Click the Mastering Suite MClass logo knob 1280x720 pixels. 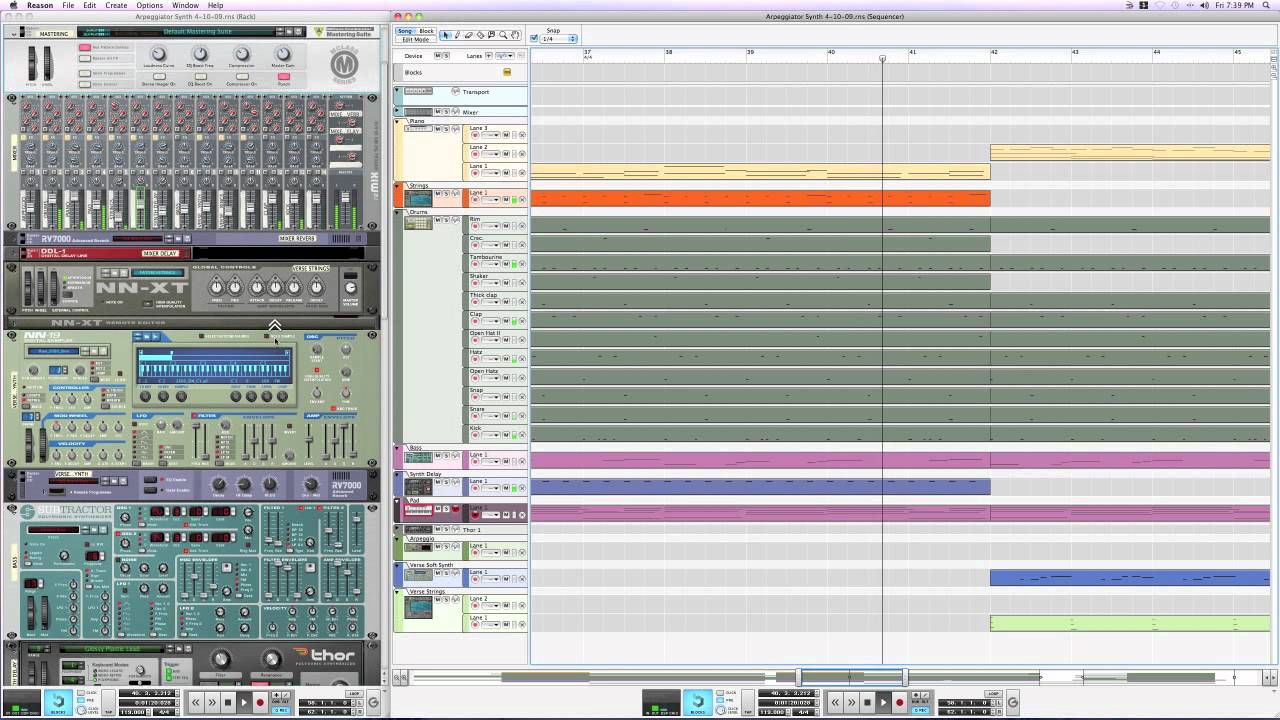345,66
